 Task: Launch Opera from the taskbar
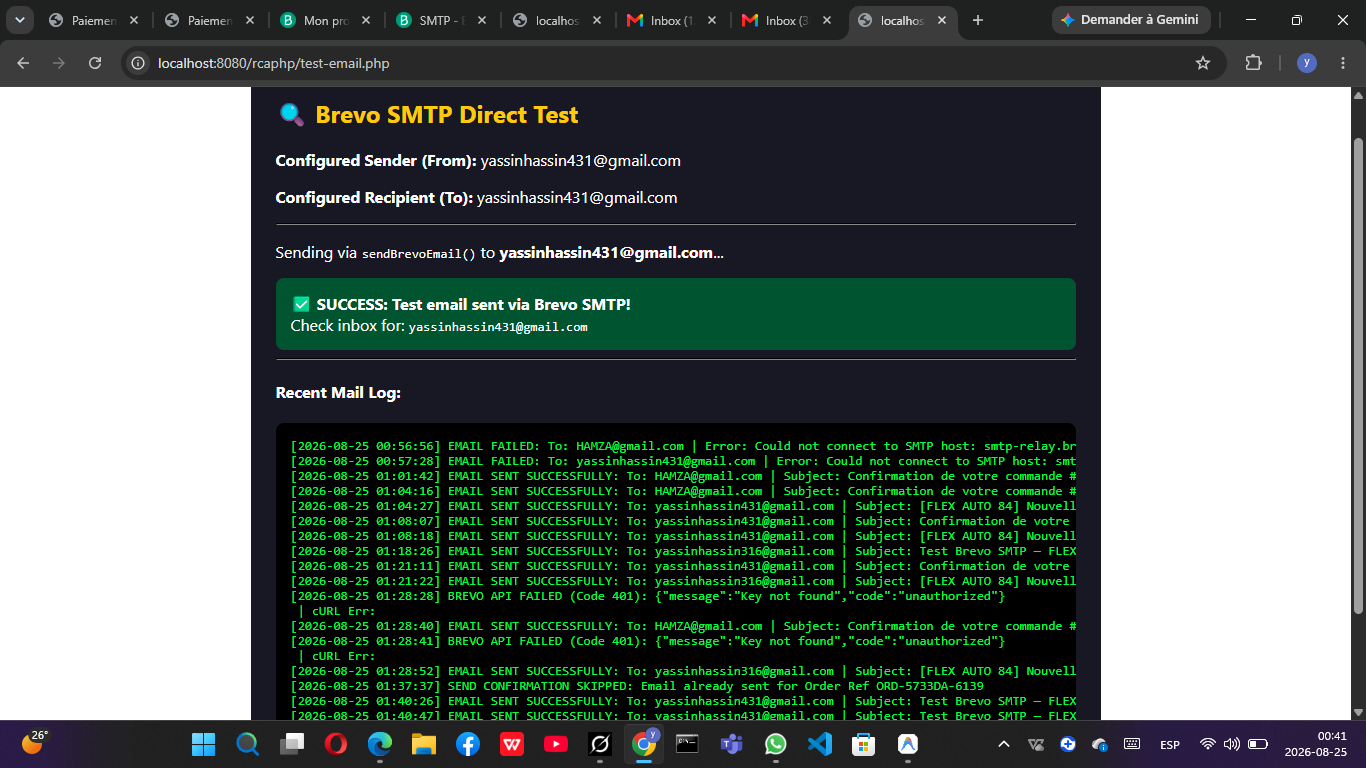(x=336, y=744)
